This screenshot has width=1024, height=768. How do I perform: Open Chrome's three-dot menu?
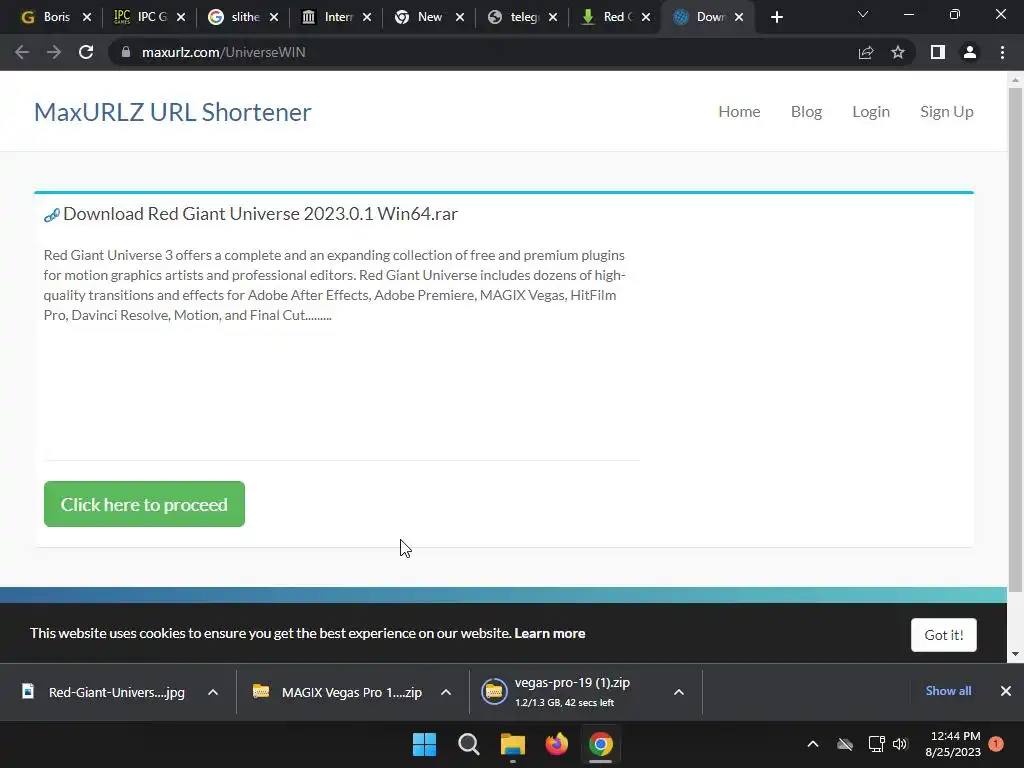(1002, 52)
